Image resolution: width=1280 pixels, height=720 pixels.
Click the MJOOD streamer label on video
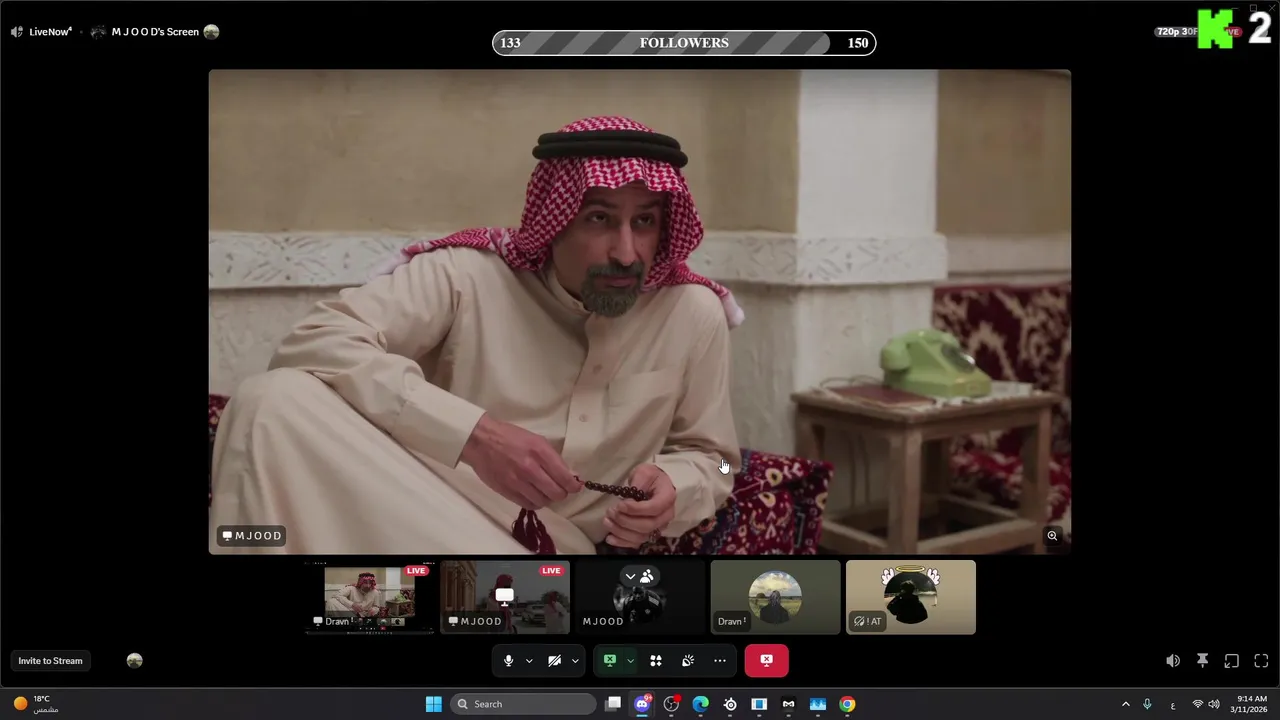(252, 536)
